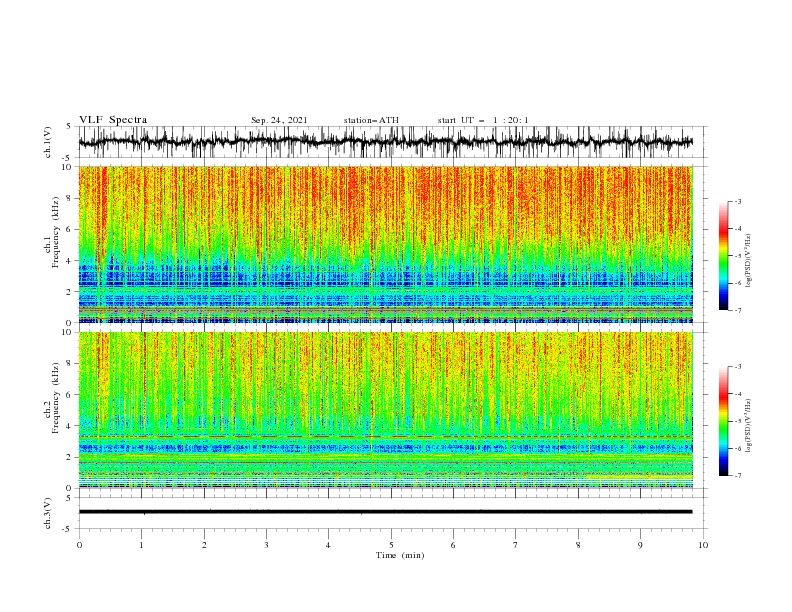This screenshot has width=792, height=612.
Task: Click the "6" kHz tick on ch.1 frequency axis
Action: (70, 229)
